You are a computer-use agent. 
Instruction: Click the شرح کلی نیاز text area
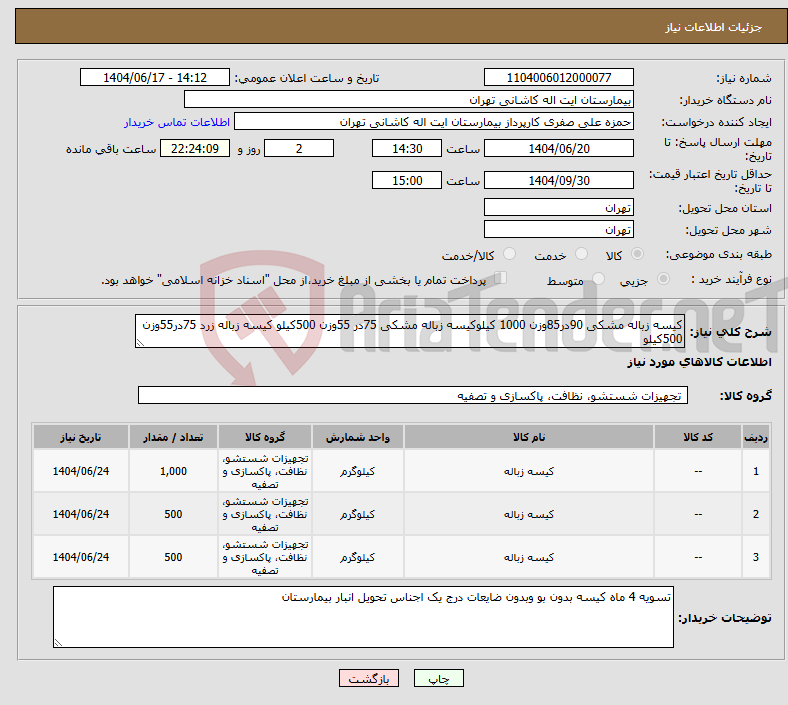[x=410, y=333]
